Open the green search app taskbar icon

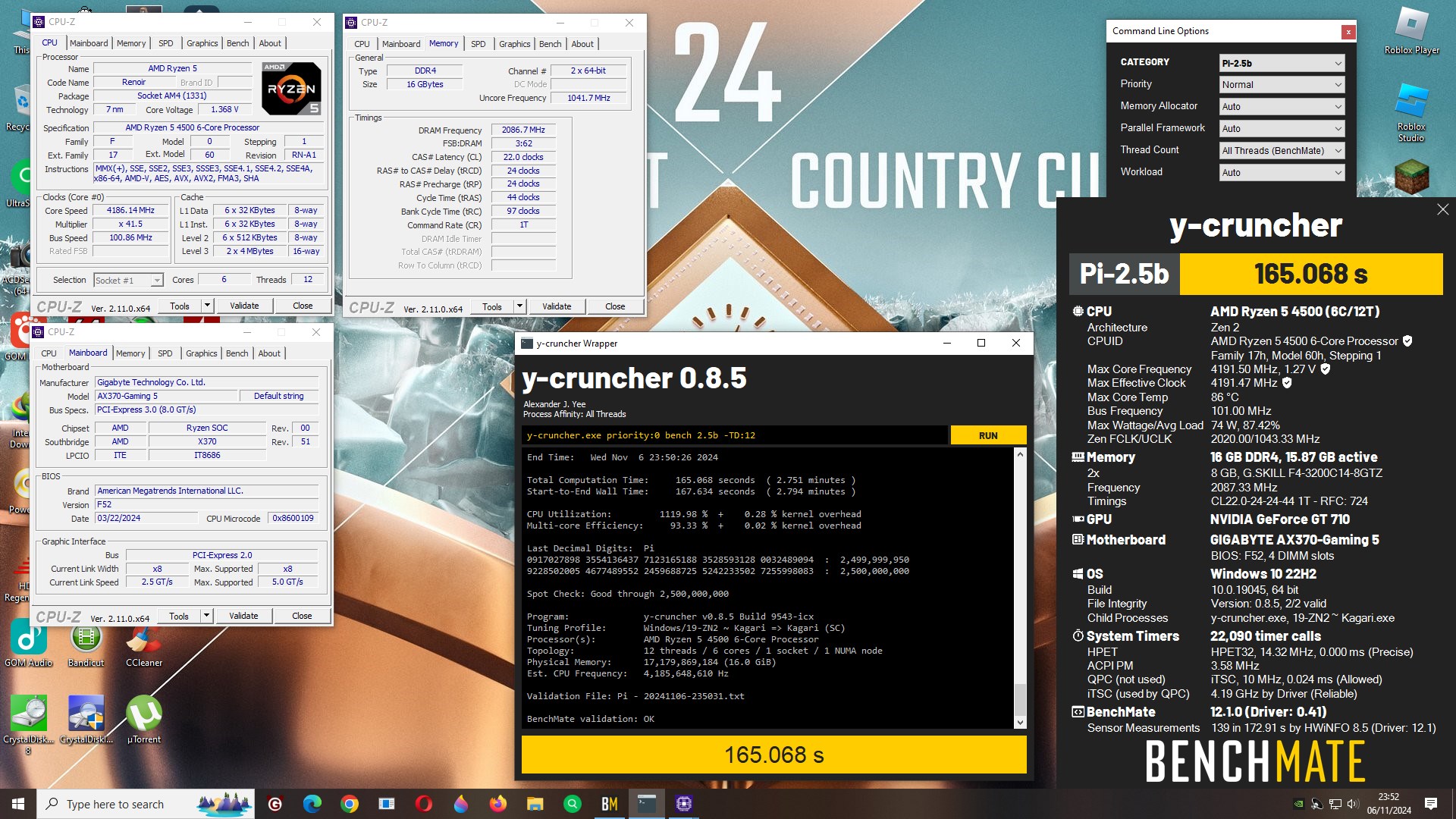click(573, 804)
